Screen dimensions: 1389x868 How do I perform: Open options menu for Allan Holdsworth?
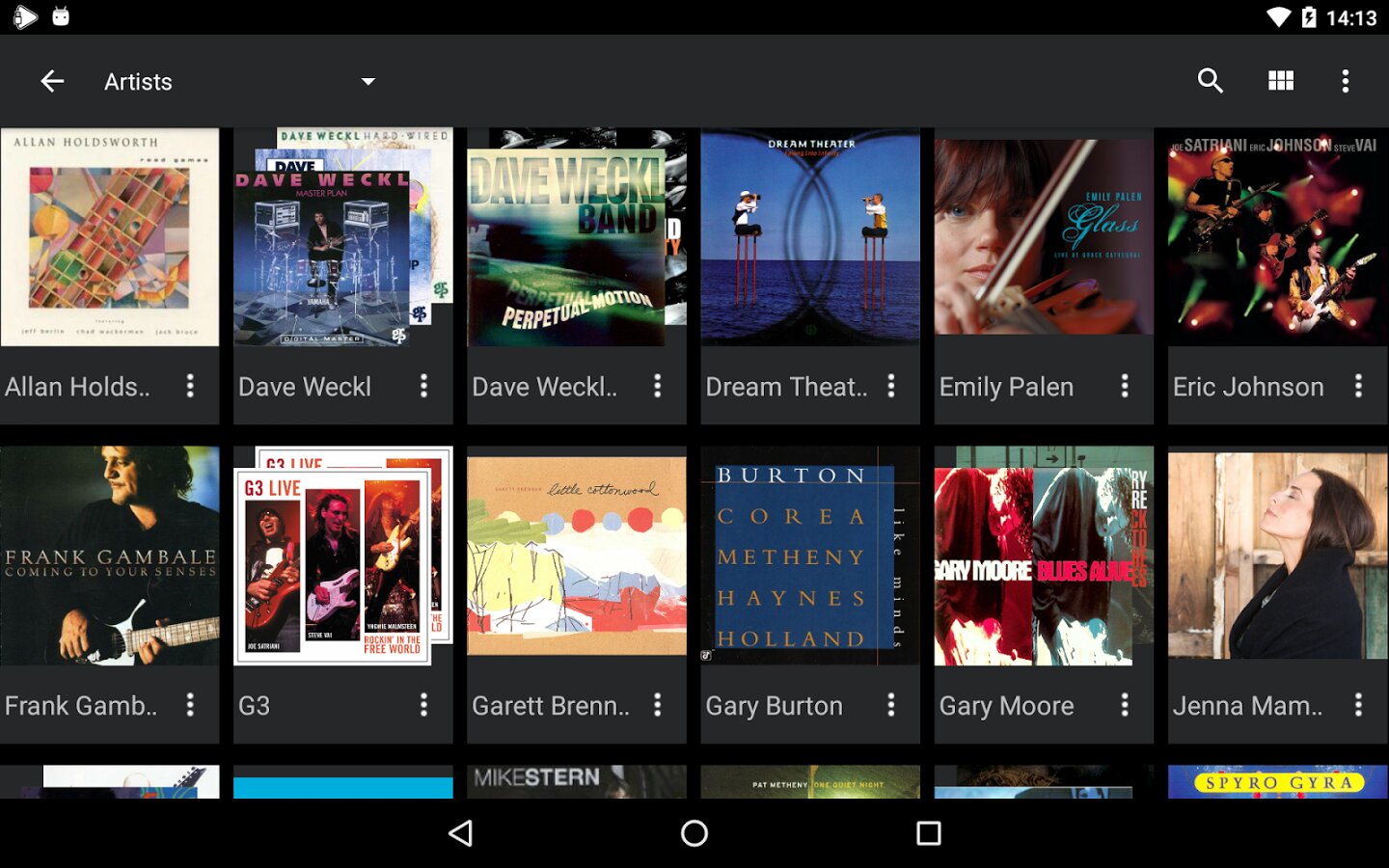[190, 386]
